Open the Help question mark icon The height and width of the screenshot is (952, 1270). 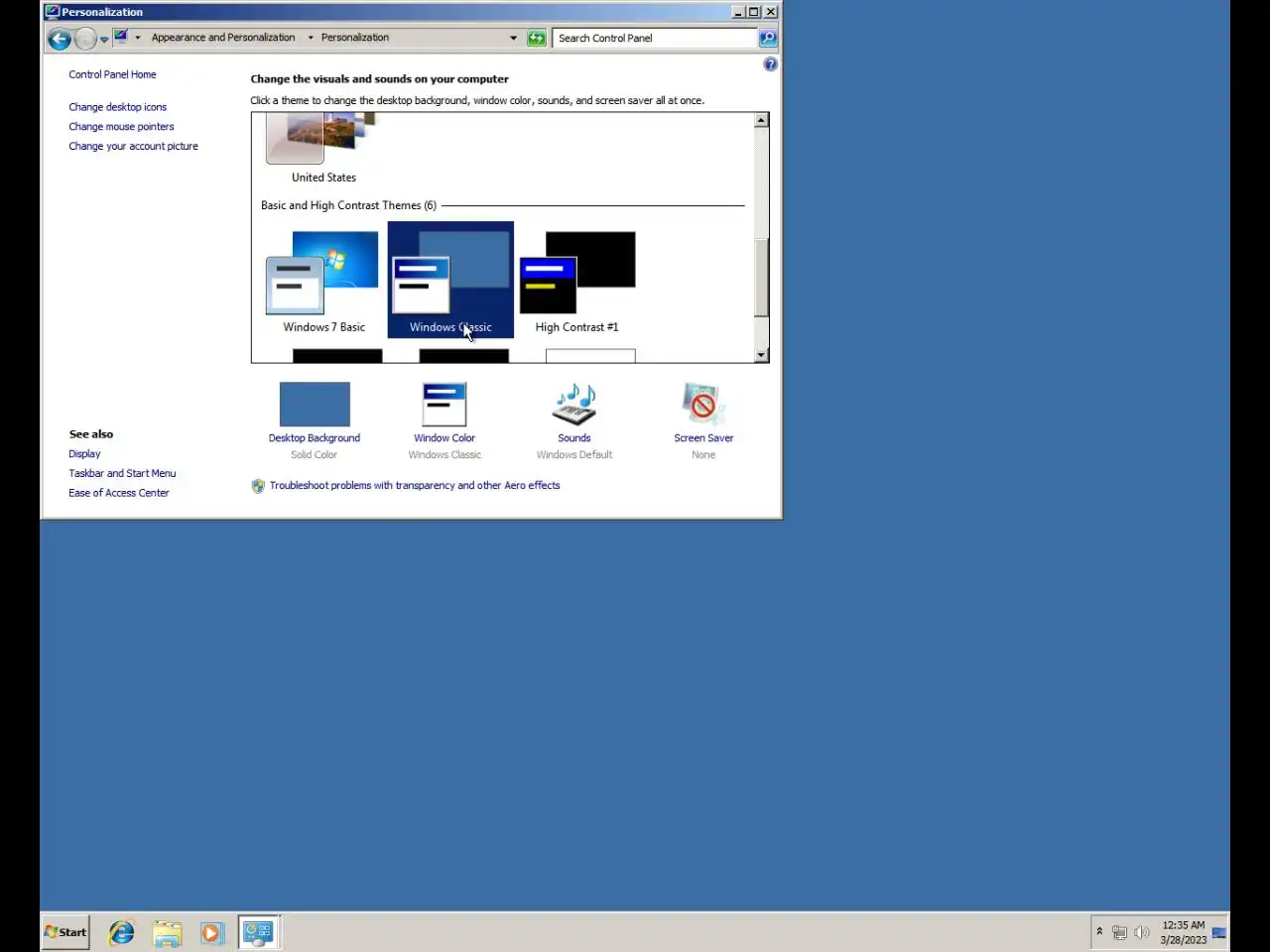pyautogui.click(x=770, y=64)
